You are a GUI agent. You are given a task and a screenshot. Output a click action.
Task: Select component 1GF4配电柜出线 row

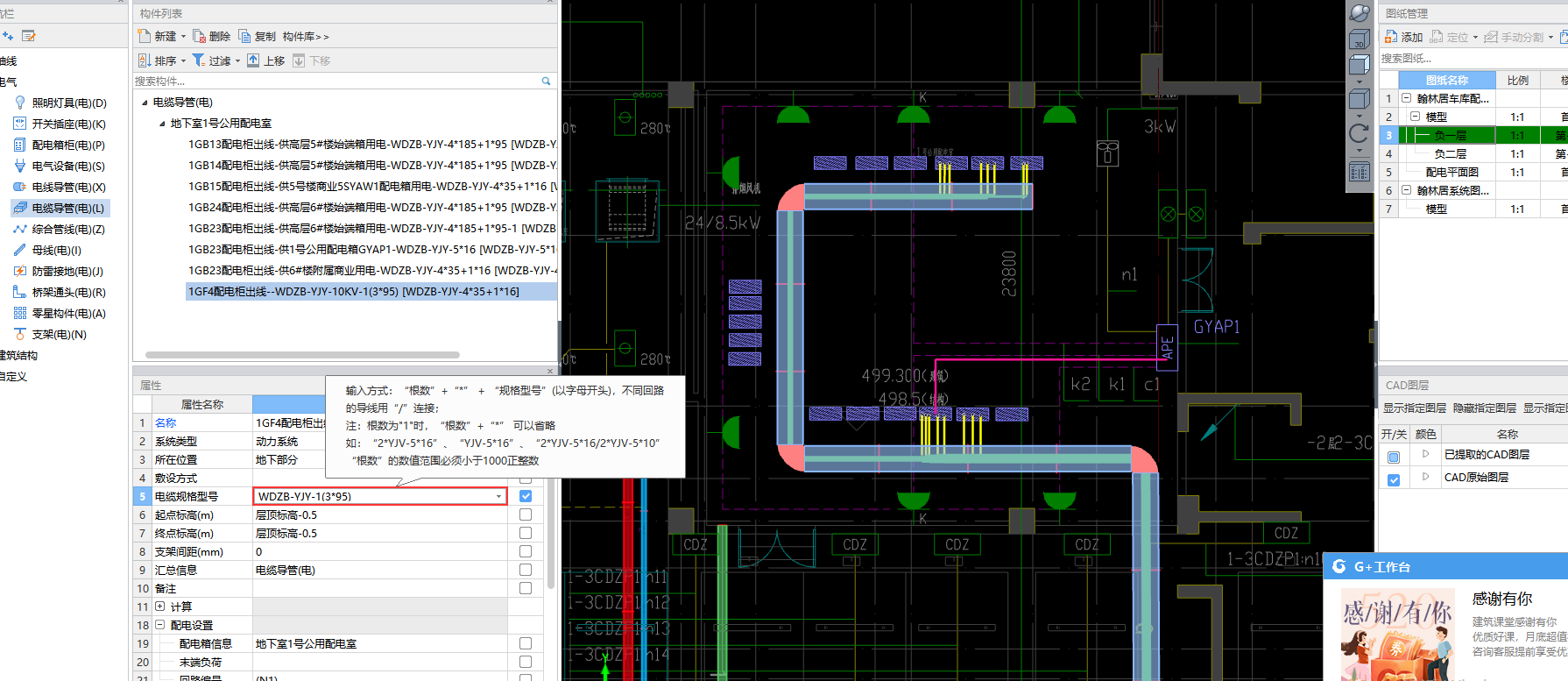pos(372,291)
